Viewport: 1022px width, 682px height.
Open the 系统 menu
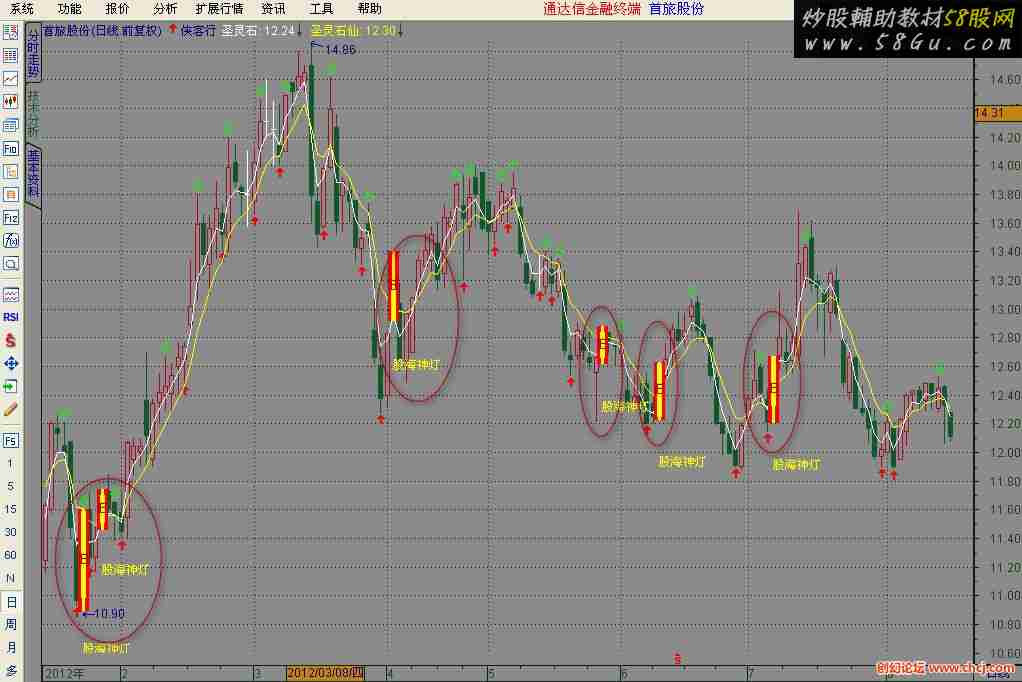coord(22,8)
